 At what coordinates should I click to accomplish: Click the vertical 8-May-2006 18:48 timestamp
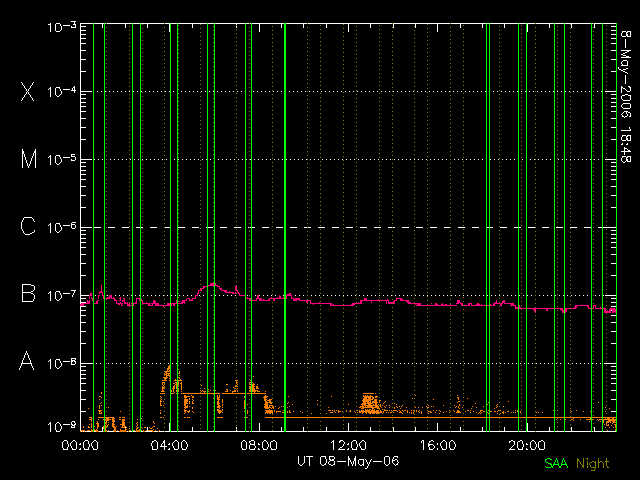coord(625,96)
